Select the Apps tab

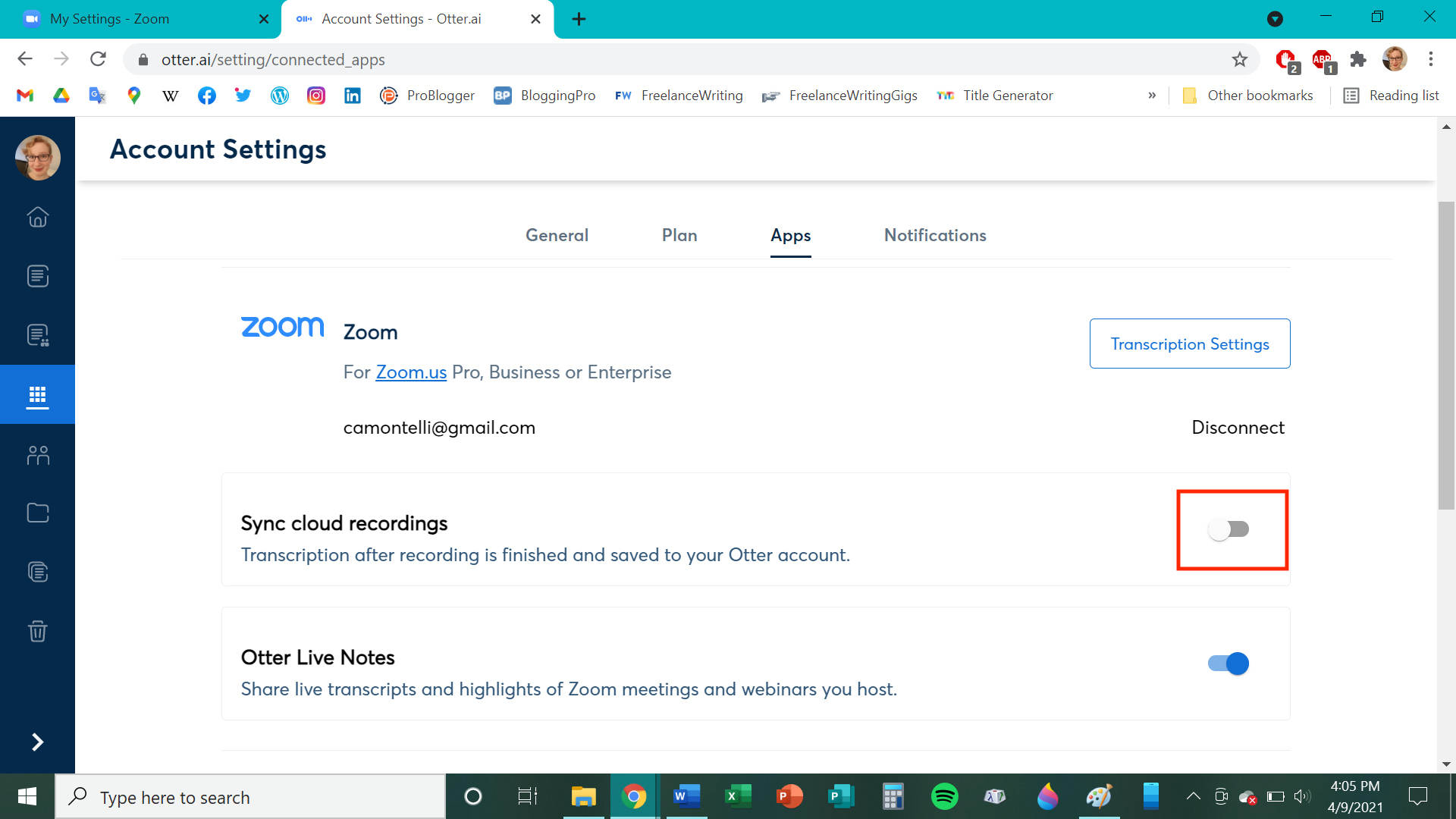coord(791,236)
